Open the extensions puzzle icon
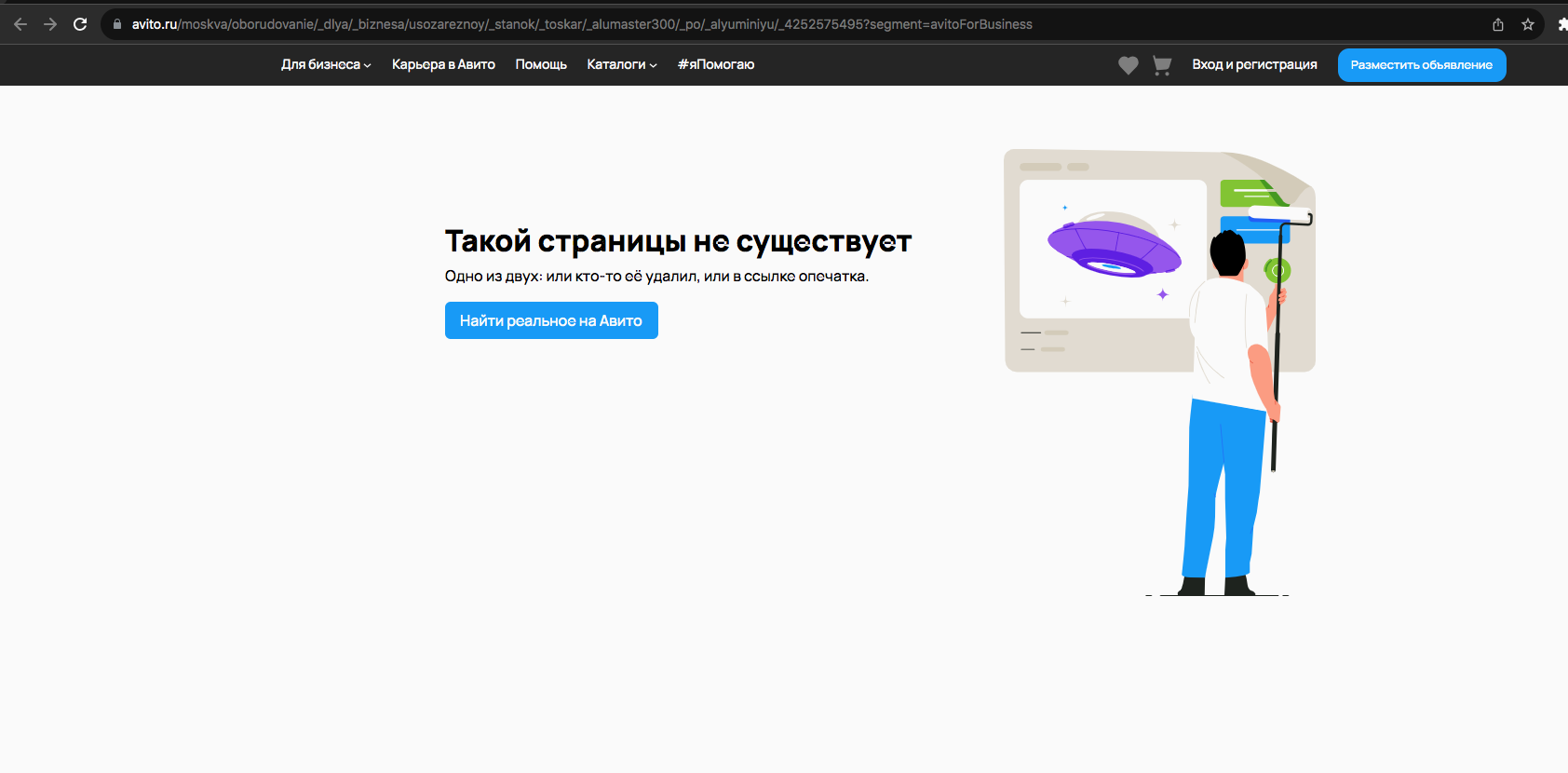Image resolution: width=1568 pixels, height=773 pixels. click(1562, 24)
